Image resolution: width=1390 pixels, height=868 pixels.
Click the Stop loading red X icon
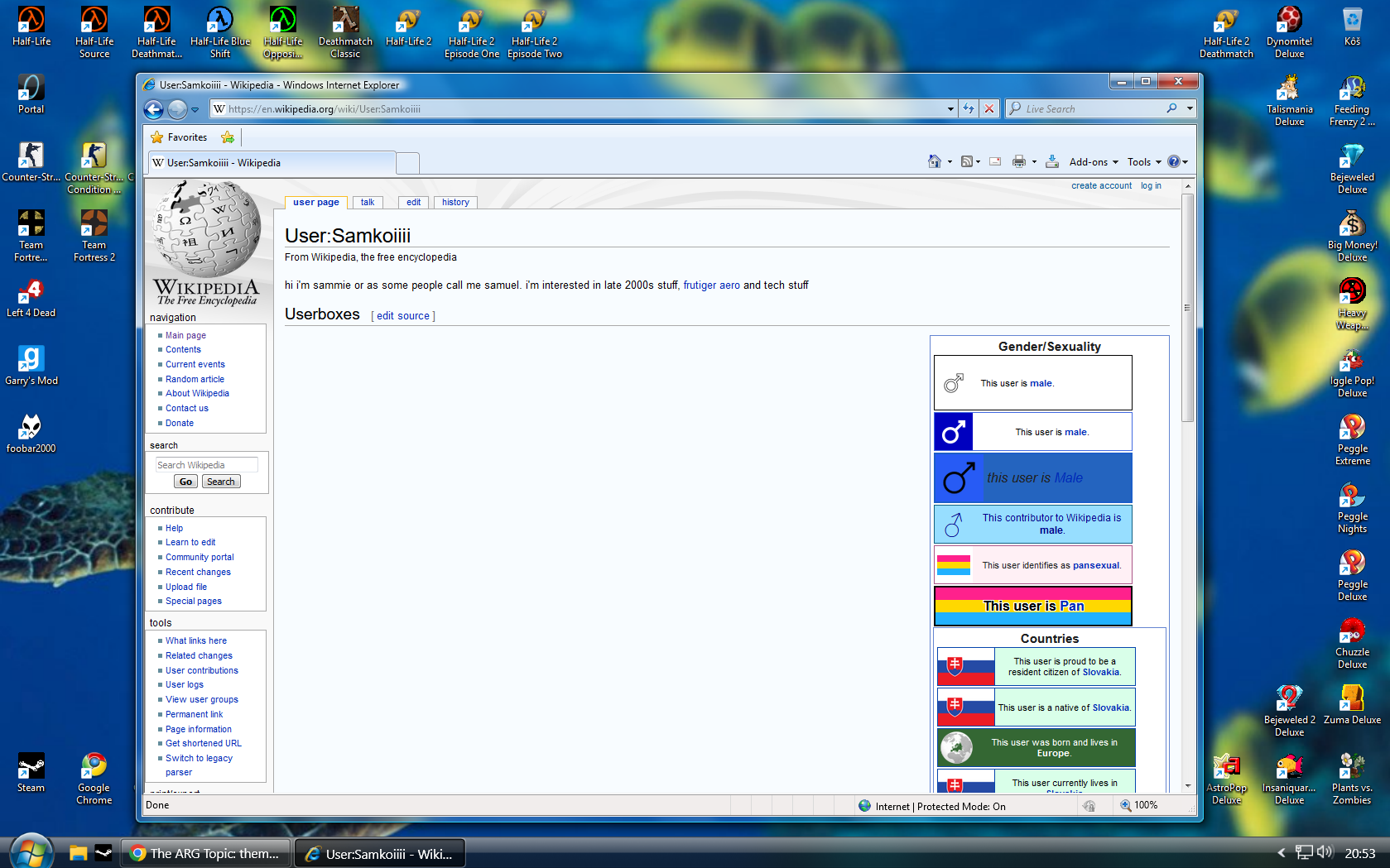coord(989,108)
